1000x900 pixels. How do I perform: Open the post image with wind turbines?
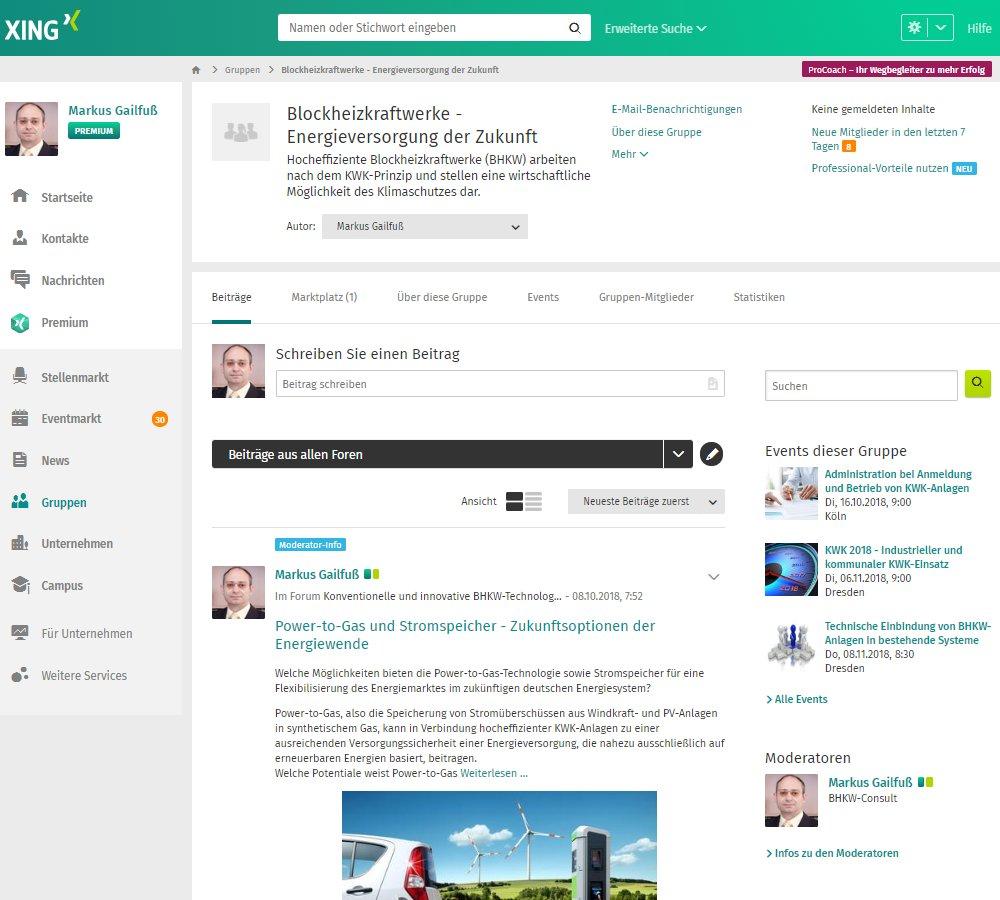499,845
